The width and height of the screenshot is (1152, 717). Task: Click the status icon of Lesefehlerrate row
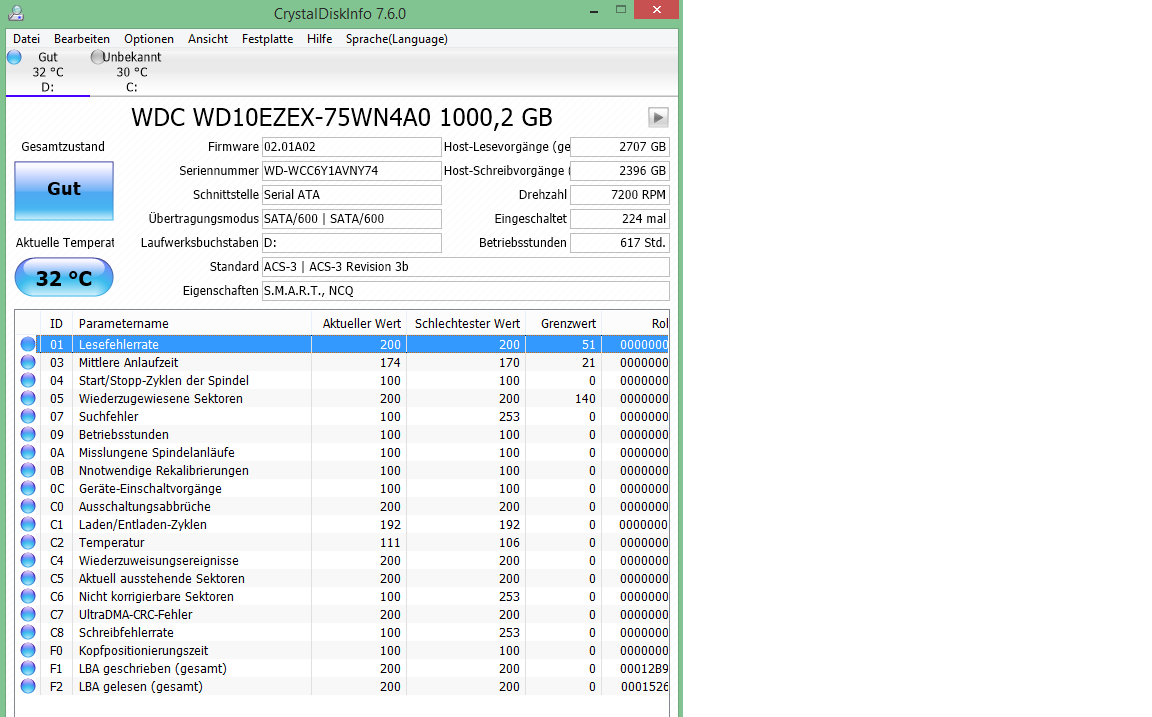(28, 344)
